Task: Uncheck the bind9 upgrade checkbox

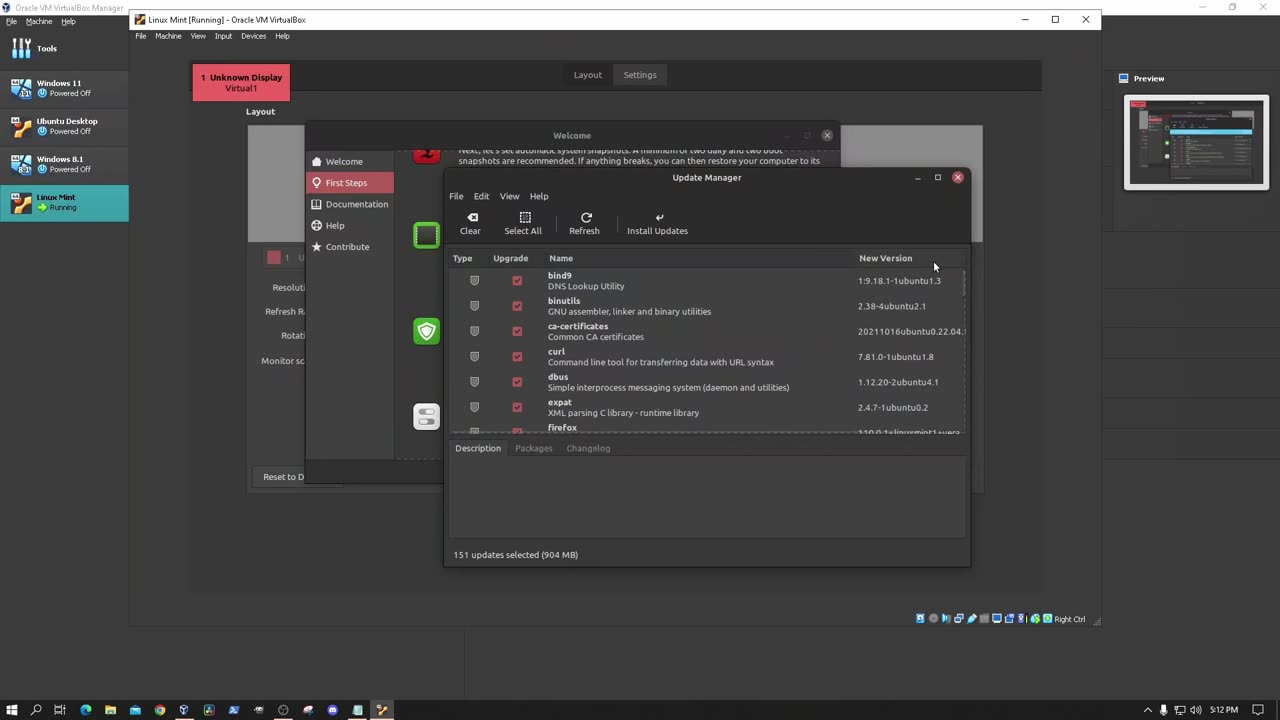Action: (x=517, y=281)
